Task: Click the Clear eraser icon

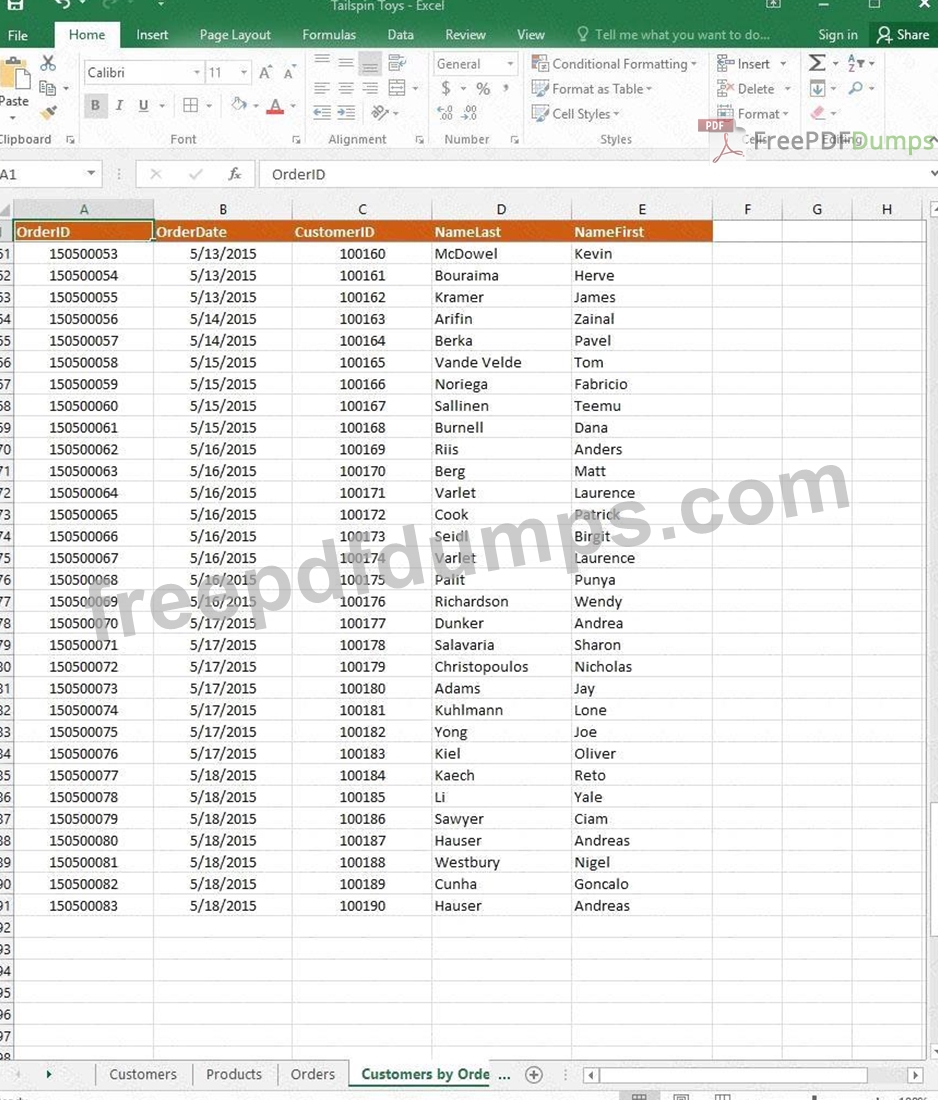Action: [x=817, y=113]
